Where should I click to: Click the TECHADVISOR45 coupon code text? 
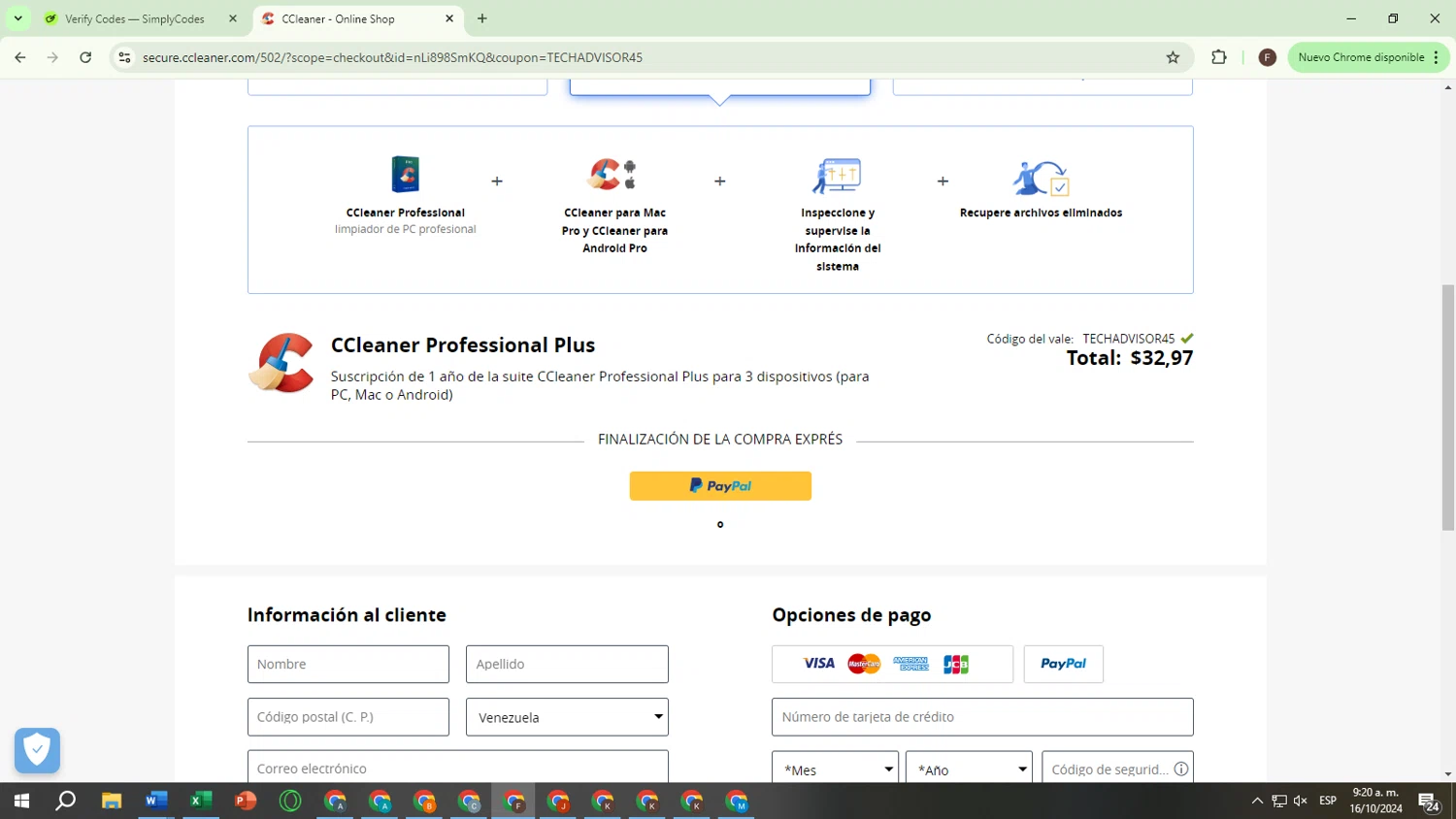point(1129,339)
